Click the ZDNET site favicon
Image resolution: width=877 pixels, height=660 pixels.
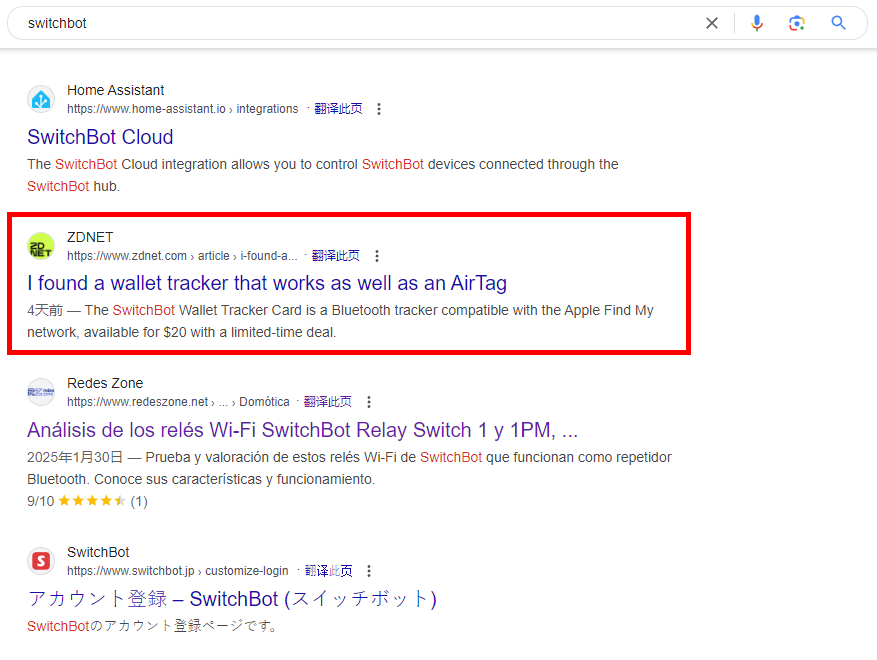[41, 246]
